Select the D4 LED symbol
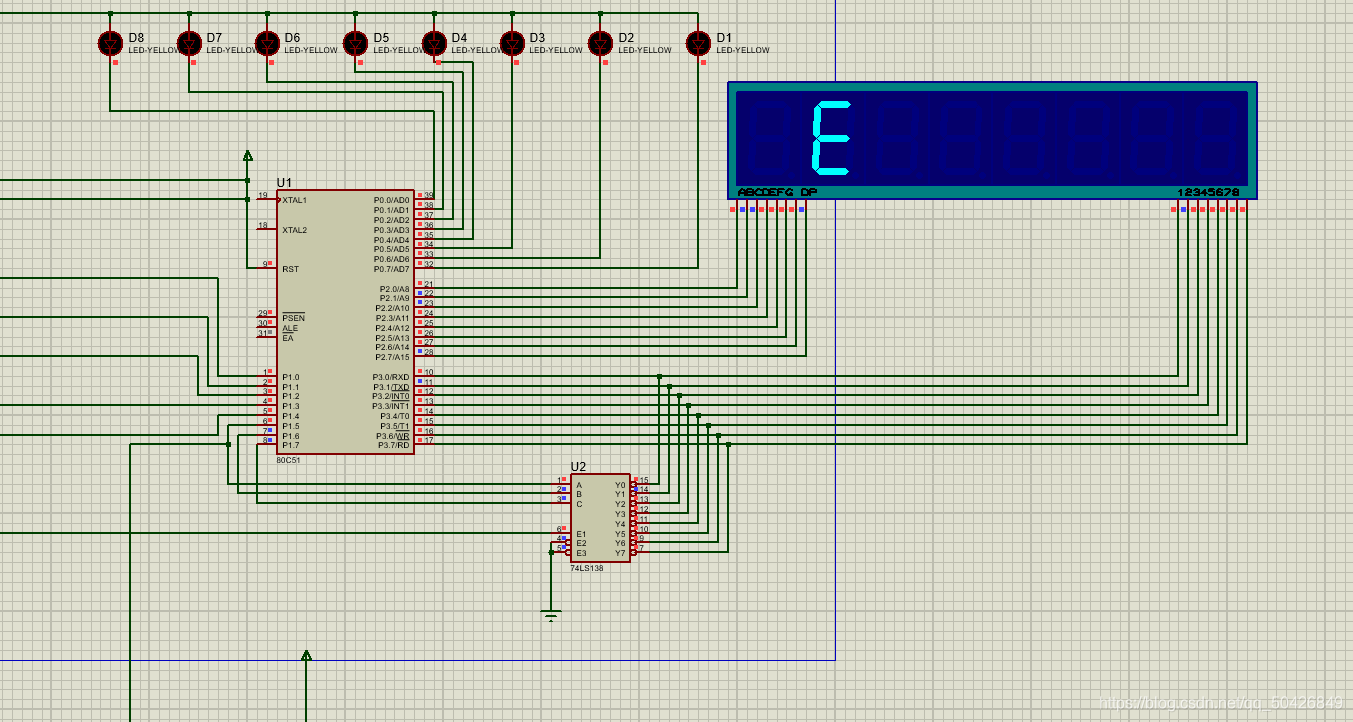The height and width of the screenshot is (722, 1353). click(x=434, y=43)
